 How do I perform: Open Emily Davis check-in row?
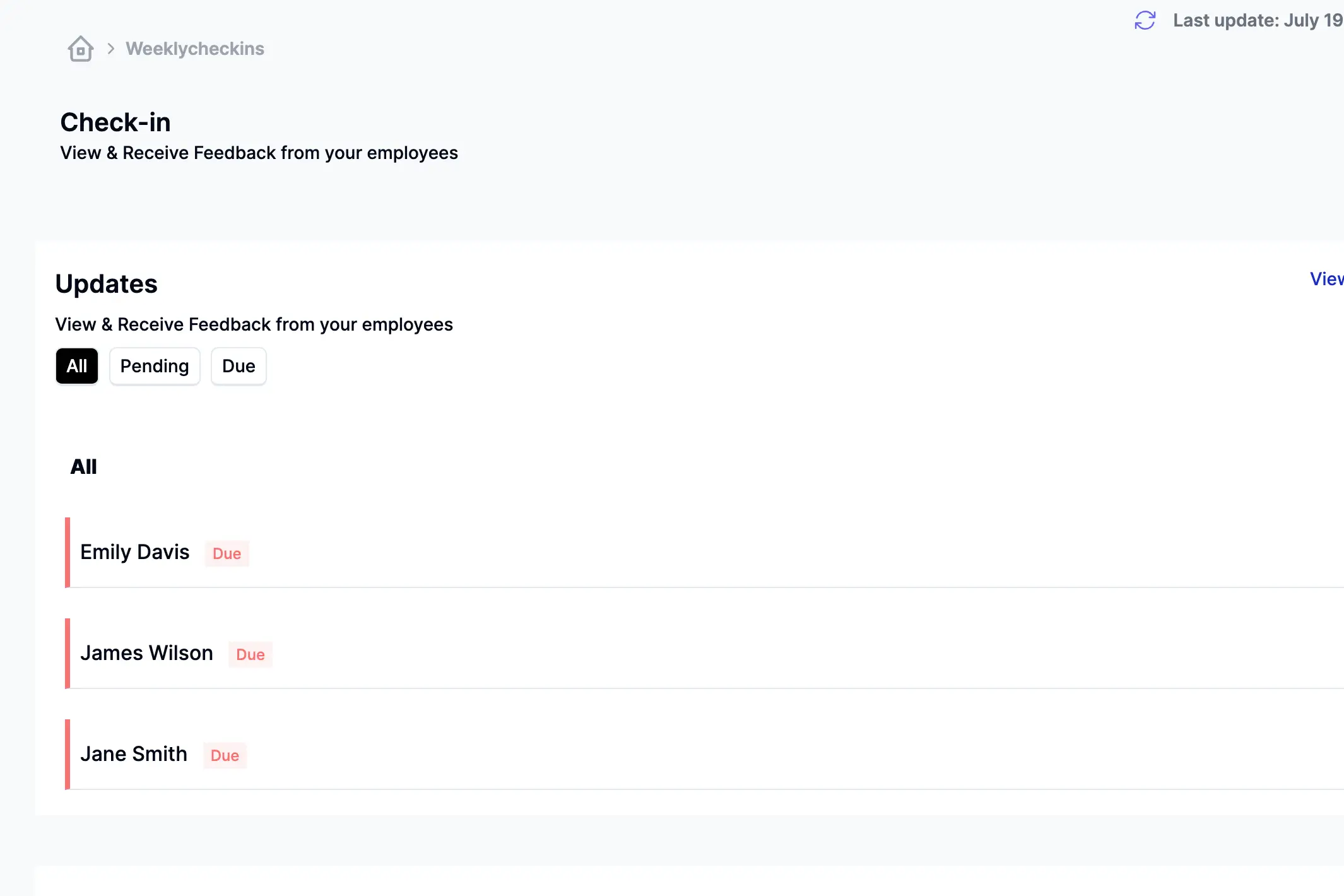(x=135, y=552)
